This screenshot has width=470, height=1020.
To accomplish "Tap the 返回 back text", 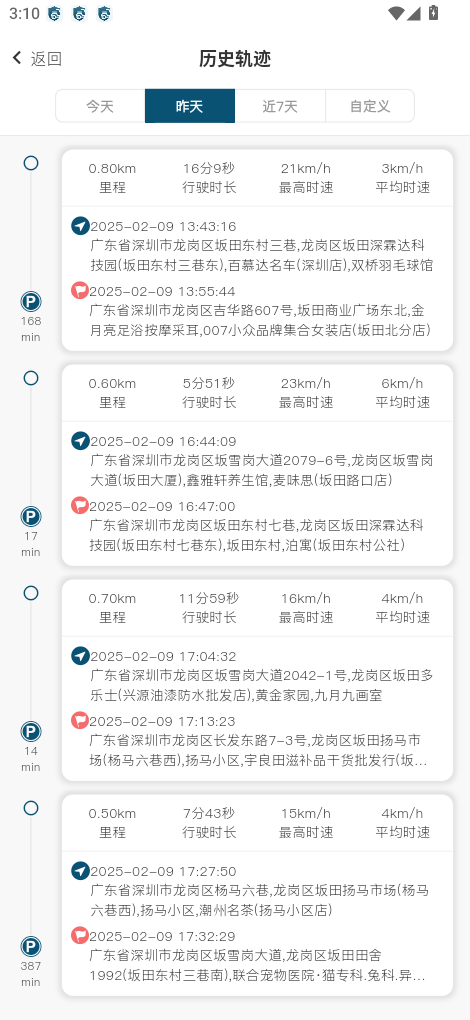I will 46,59.
